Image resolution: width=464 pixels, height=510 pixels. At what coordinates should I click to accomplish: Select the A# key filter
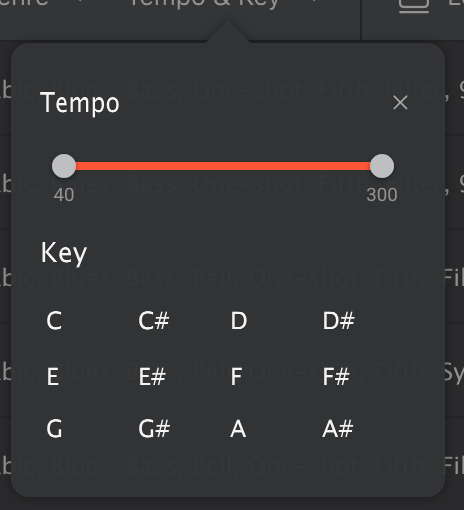tap(337, 429)
